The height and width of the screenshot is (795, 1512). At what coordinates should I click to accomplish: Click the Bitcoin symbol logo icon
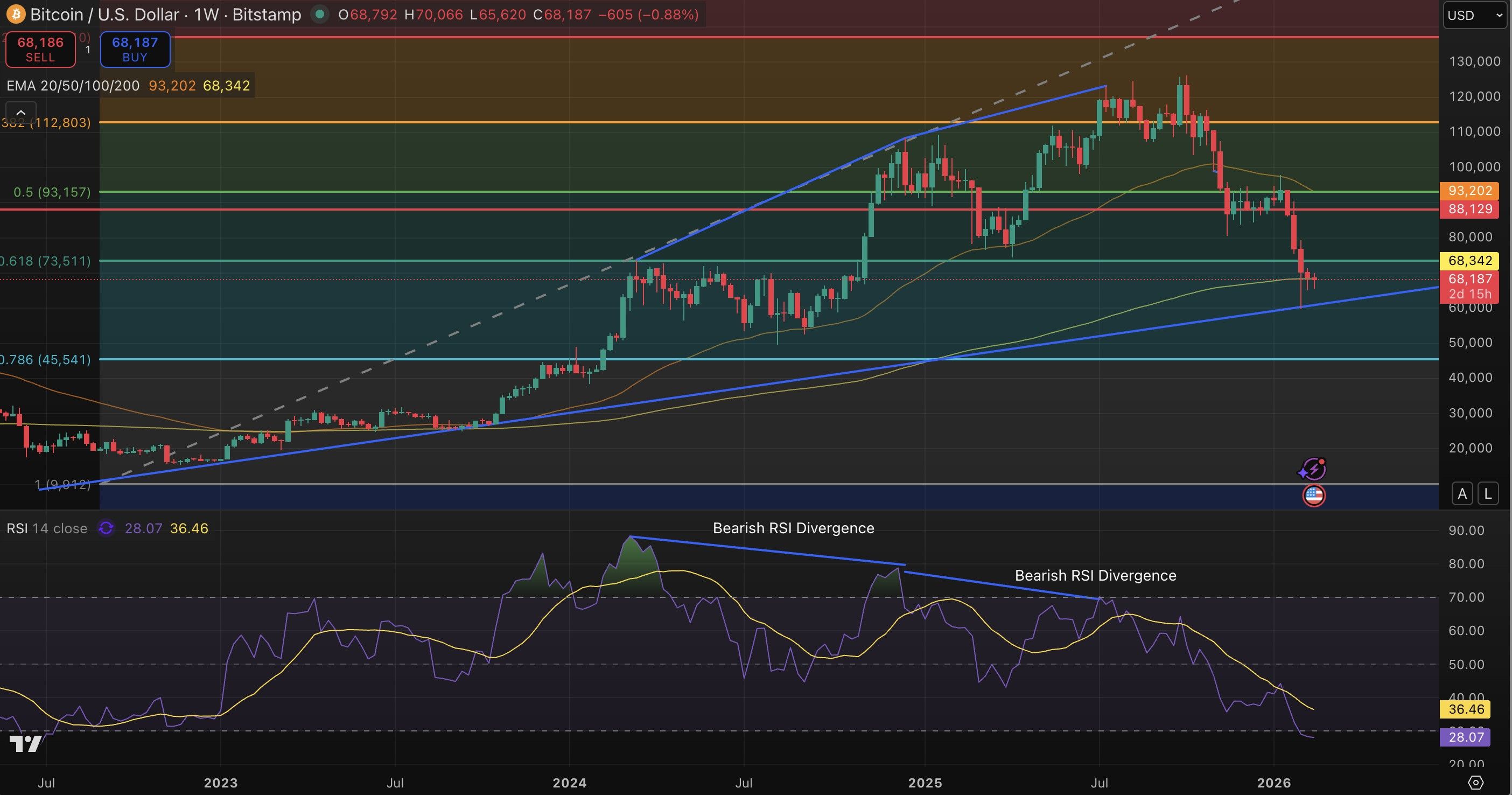pyautogui.click(x=16, y=14)
